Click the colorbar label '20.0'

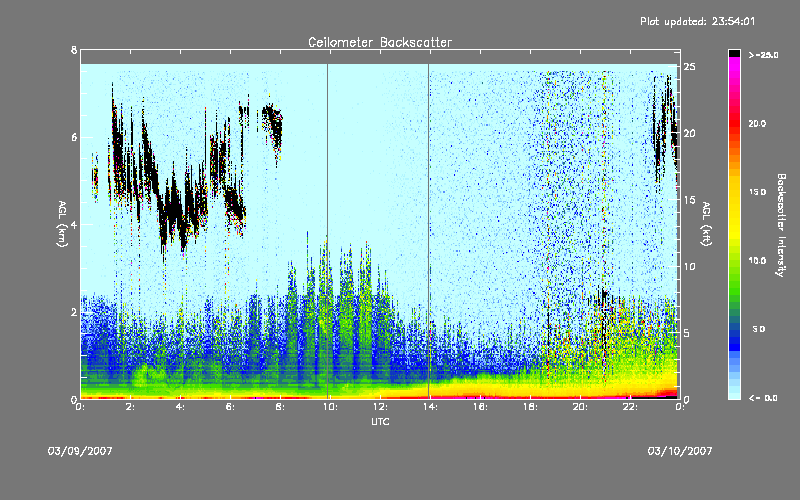[757, 123]
